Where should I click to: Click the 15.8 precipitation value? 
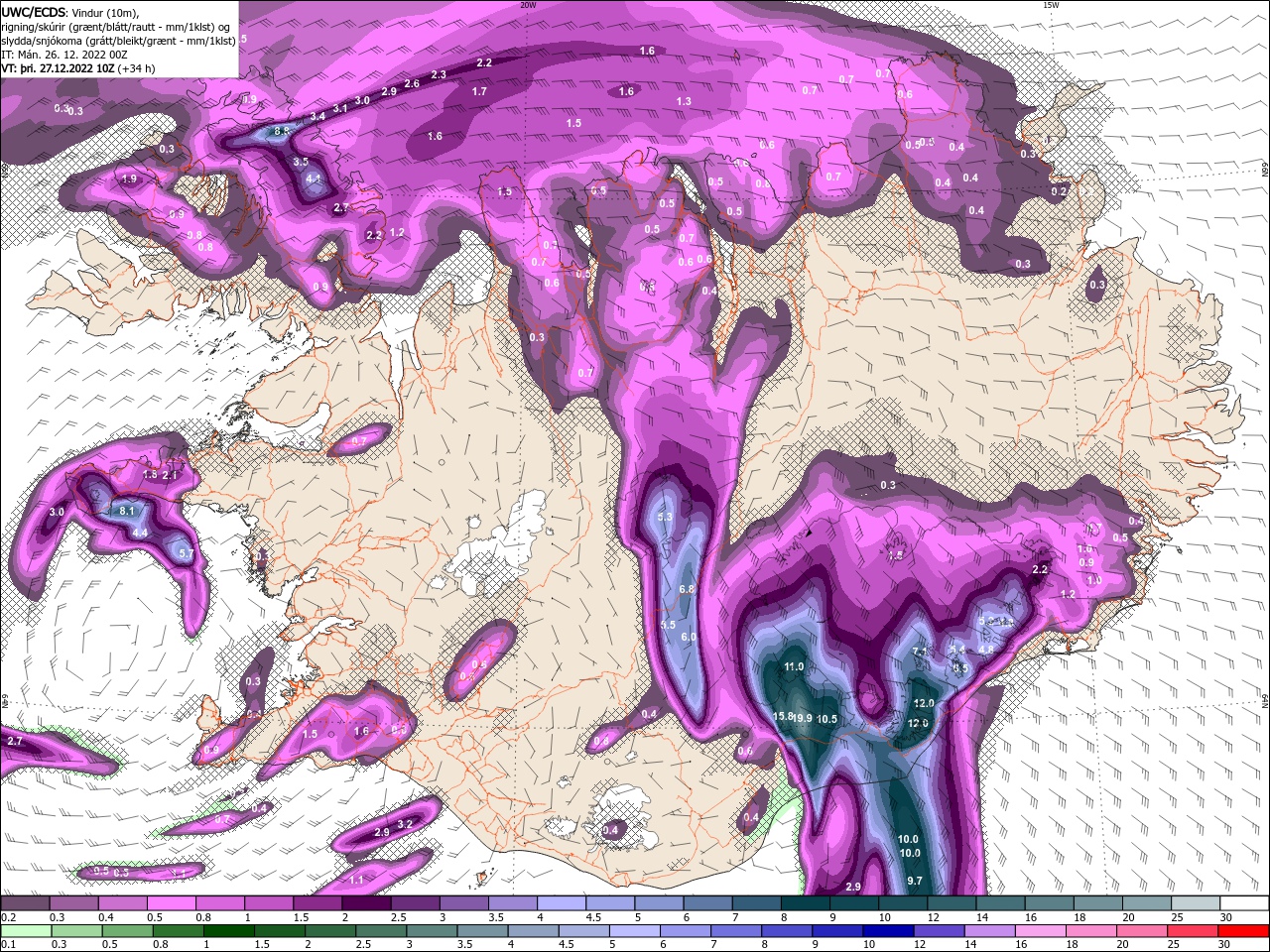click(782, 716)
